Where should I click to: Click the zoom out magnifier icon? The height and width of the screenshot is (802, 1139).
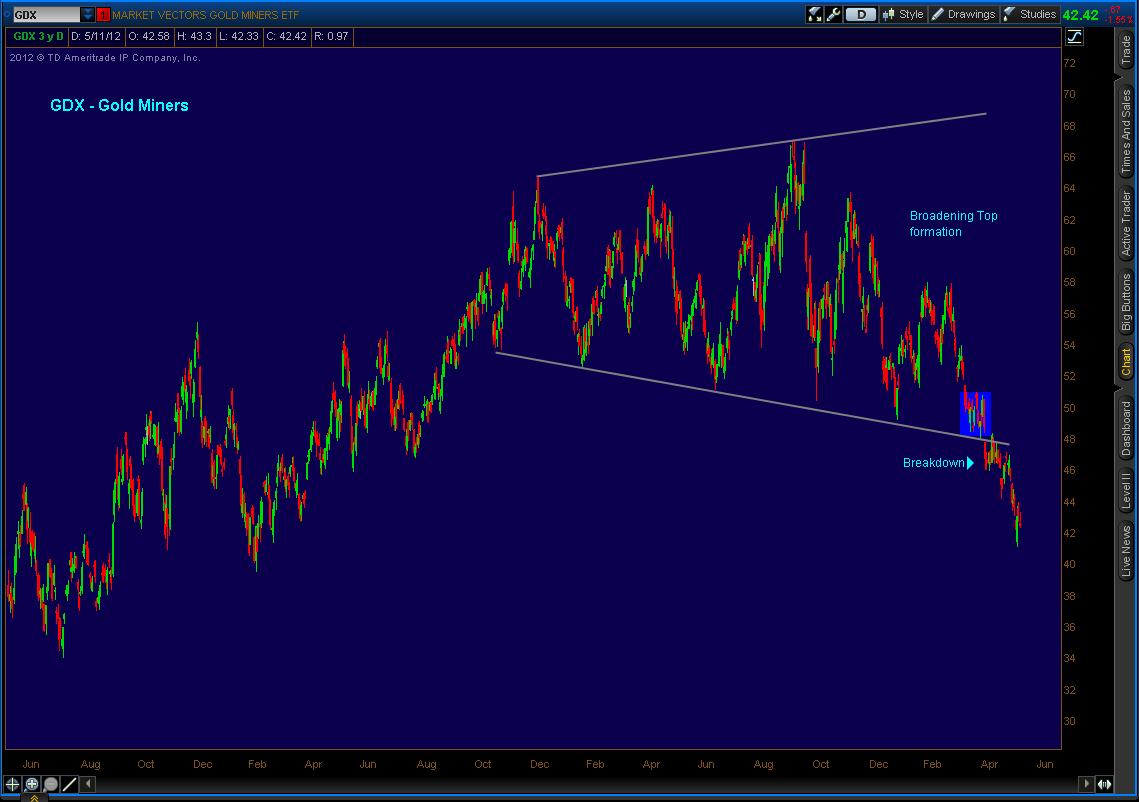tap(51, 784)
